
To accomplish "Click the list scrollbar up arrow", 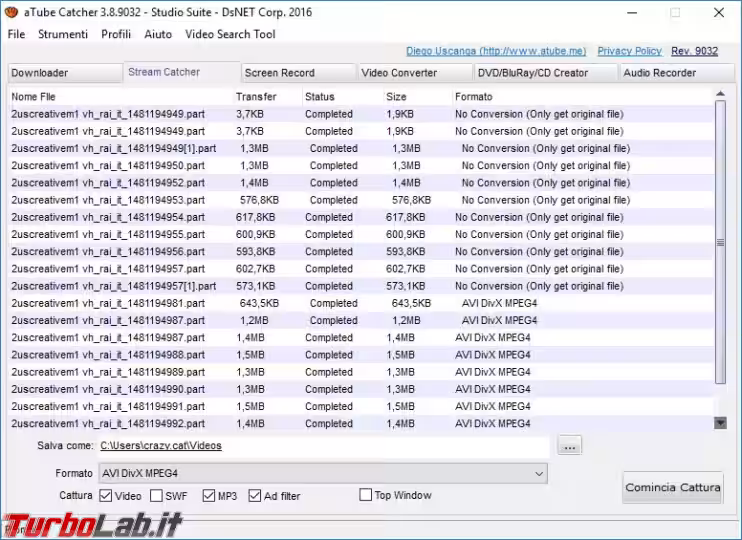I will (x=720, y=94).
